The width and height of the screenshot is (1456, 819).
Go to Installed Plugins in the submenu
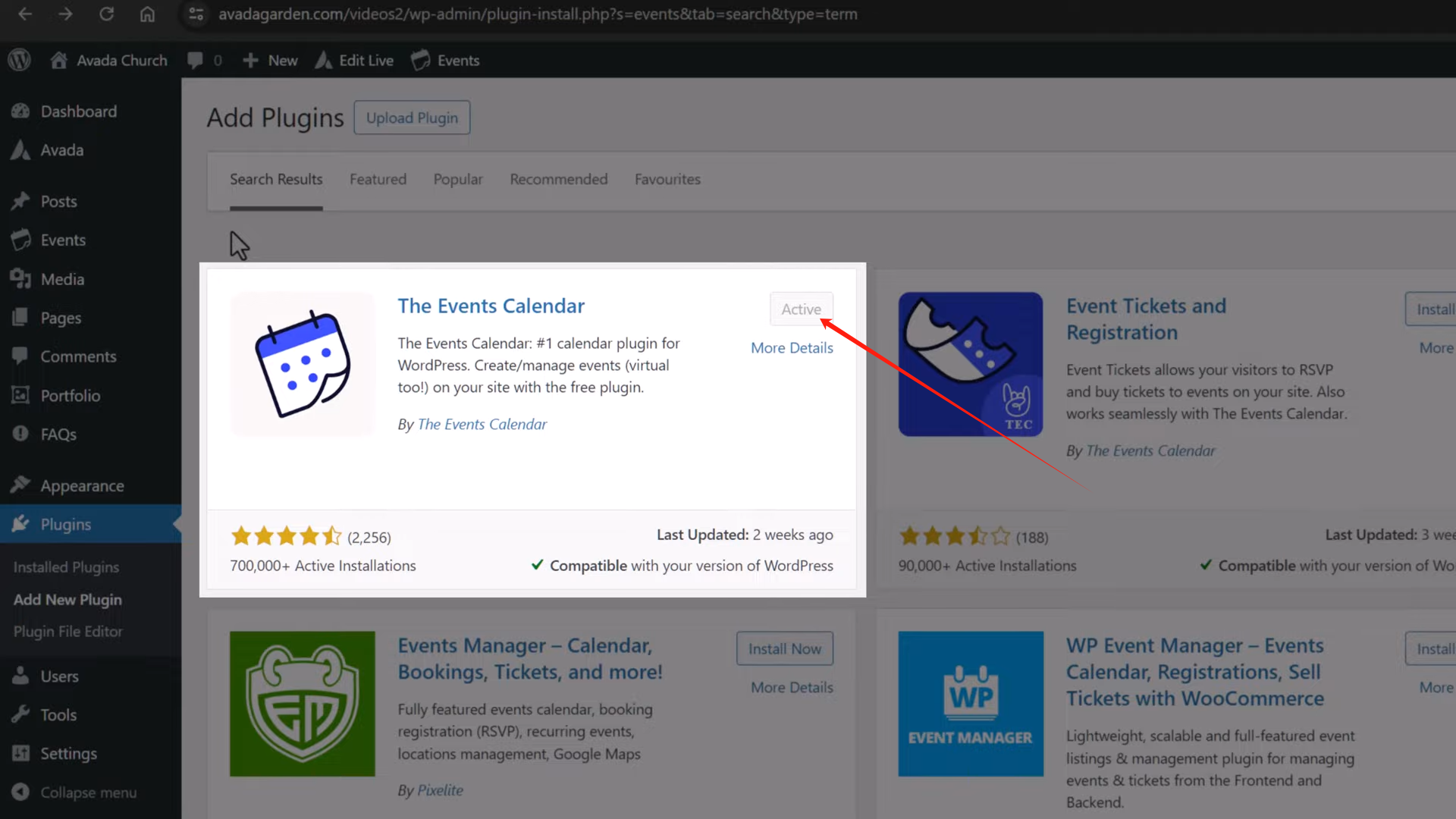tap(66, 566)
